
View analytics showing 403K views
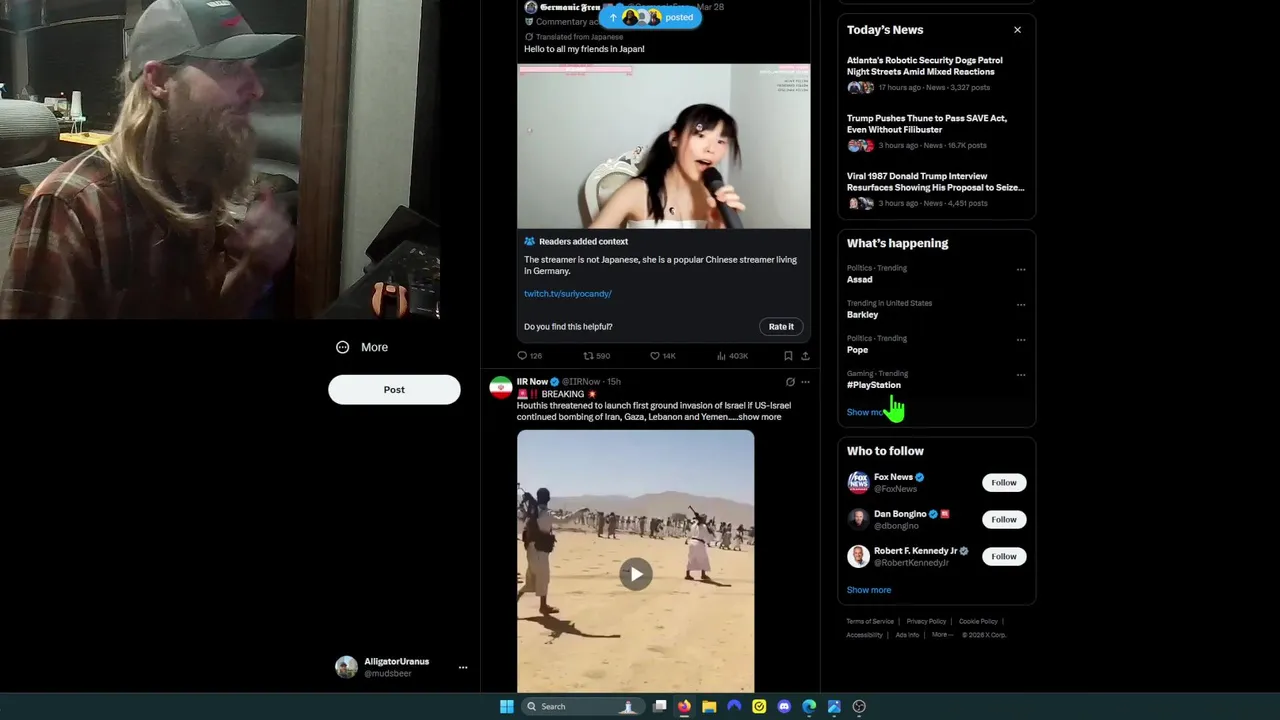click(732, 355)
